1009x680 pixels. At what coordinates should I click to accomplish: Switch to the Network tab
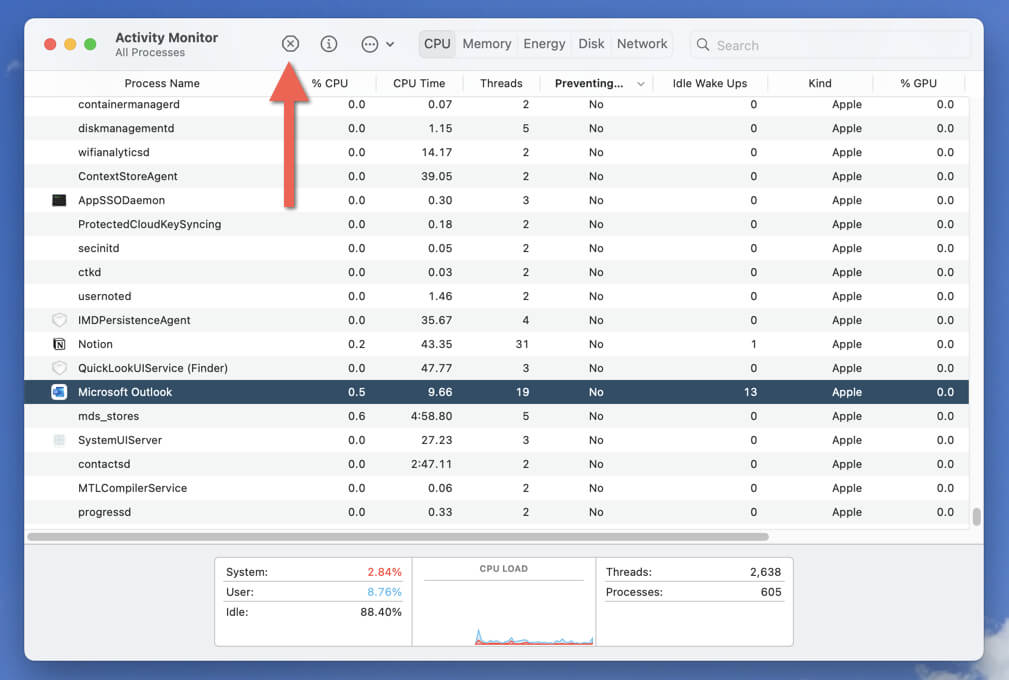coord(642,44)
